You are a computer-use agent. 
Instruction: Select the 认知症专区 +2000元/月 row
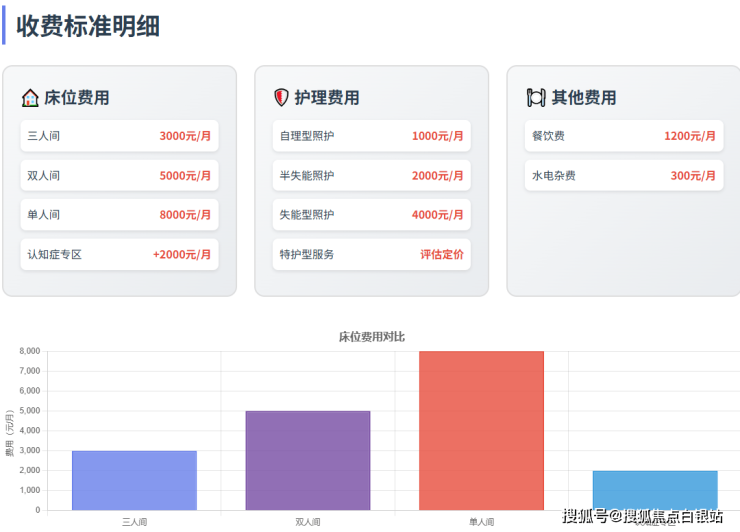pyautogui.click(x=119, y=255)
